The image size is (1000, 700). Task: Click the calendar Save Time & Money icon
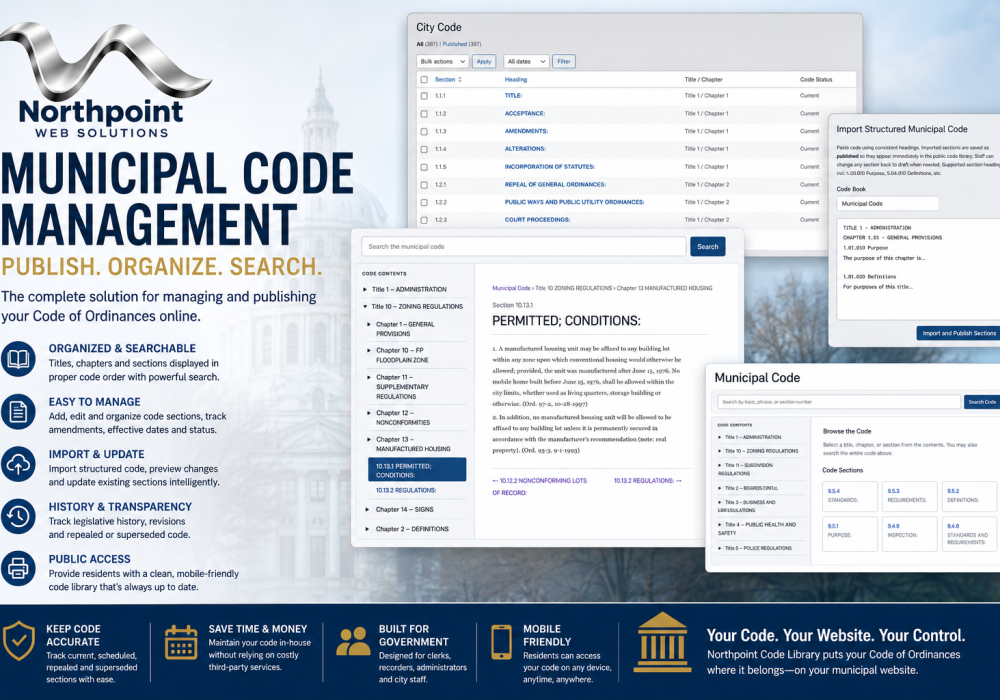click(181, 641)
